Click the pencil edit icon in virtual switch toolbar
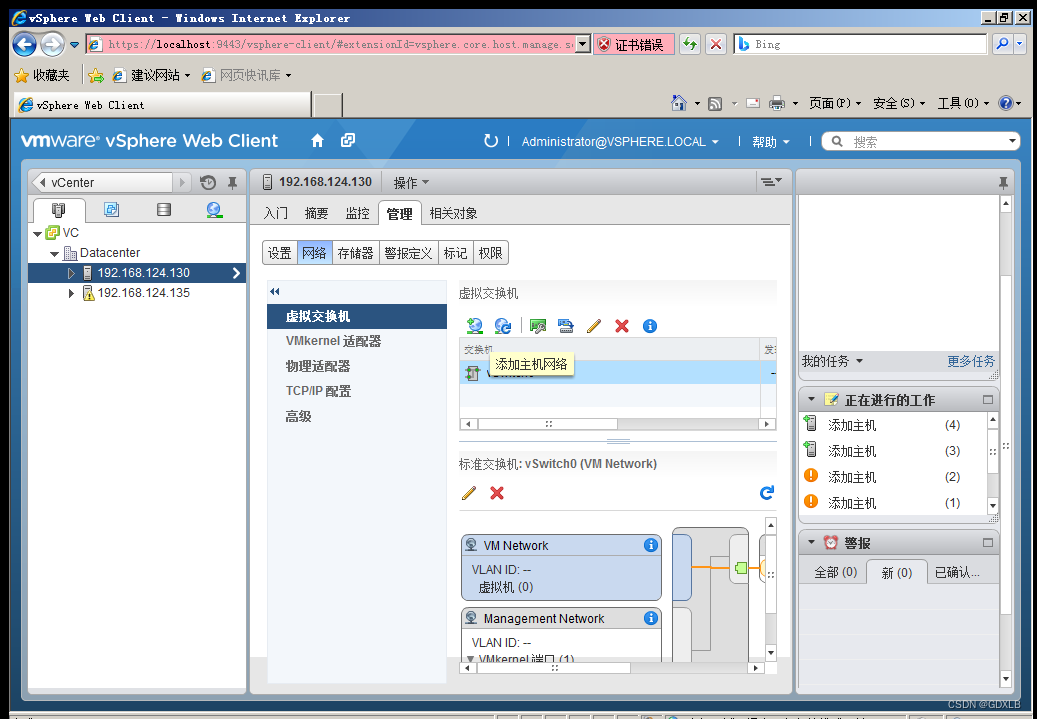This screenshot has width=1037, height=719. tap(593, 325)
